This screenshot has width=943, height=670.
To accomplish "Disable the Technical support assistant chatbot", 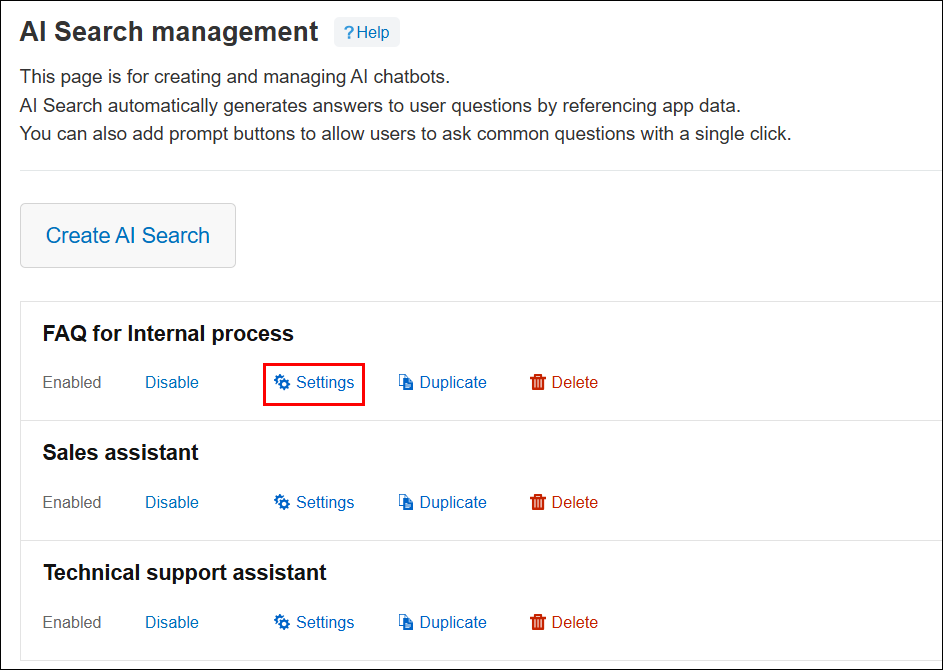I will 171,622.
